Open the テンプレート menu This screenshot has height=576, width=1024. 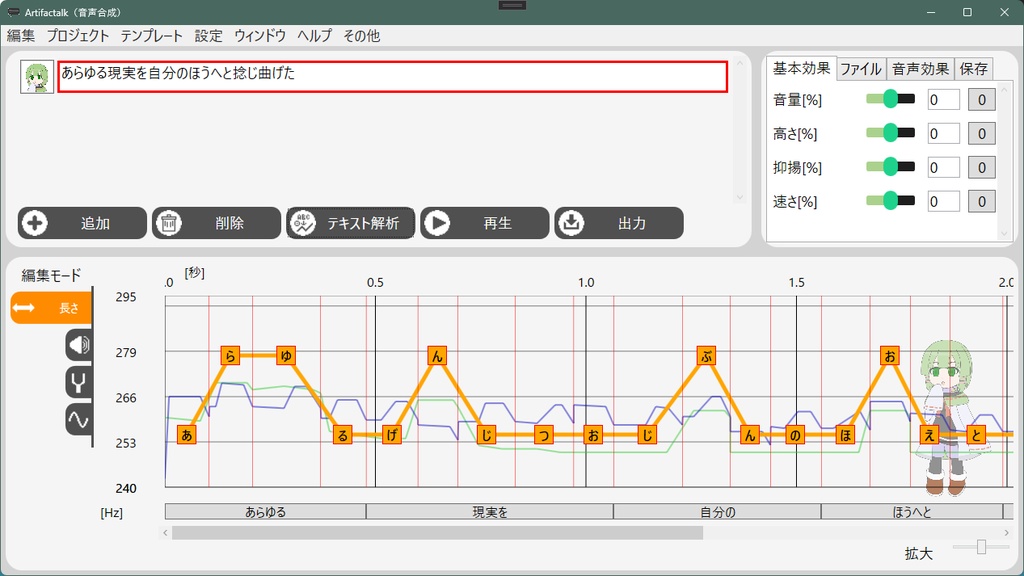pos(152,36)
